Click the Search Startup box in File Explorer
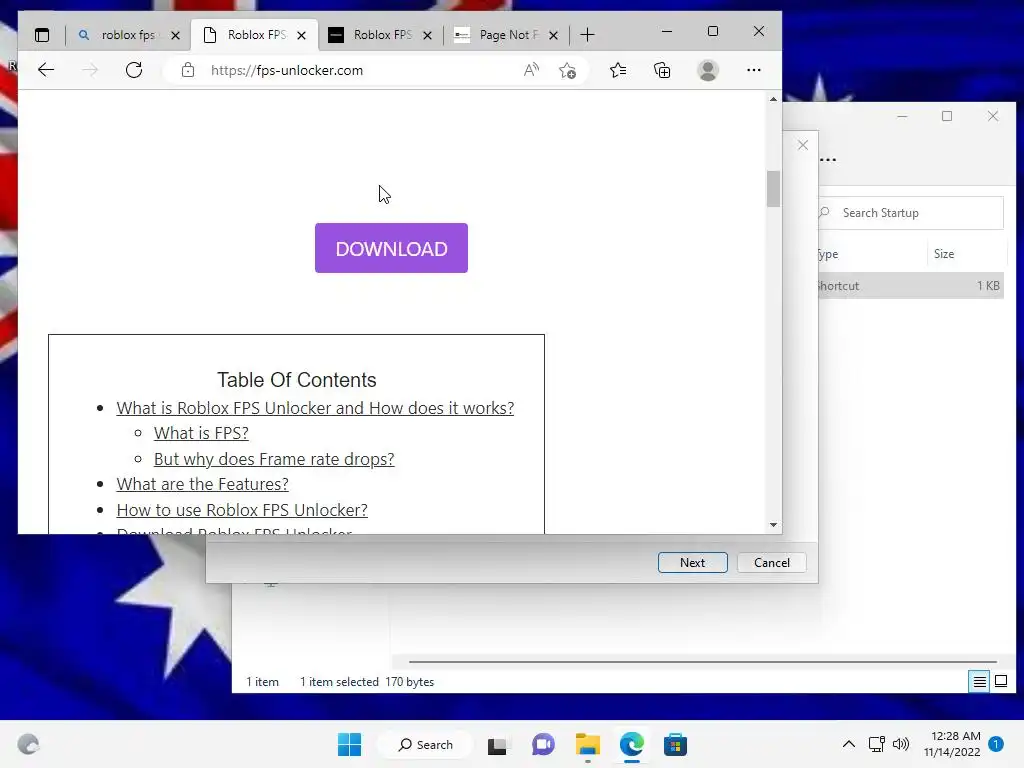This screenshot has height=768, width=1024. [x=910, y=213]
